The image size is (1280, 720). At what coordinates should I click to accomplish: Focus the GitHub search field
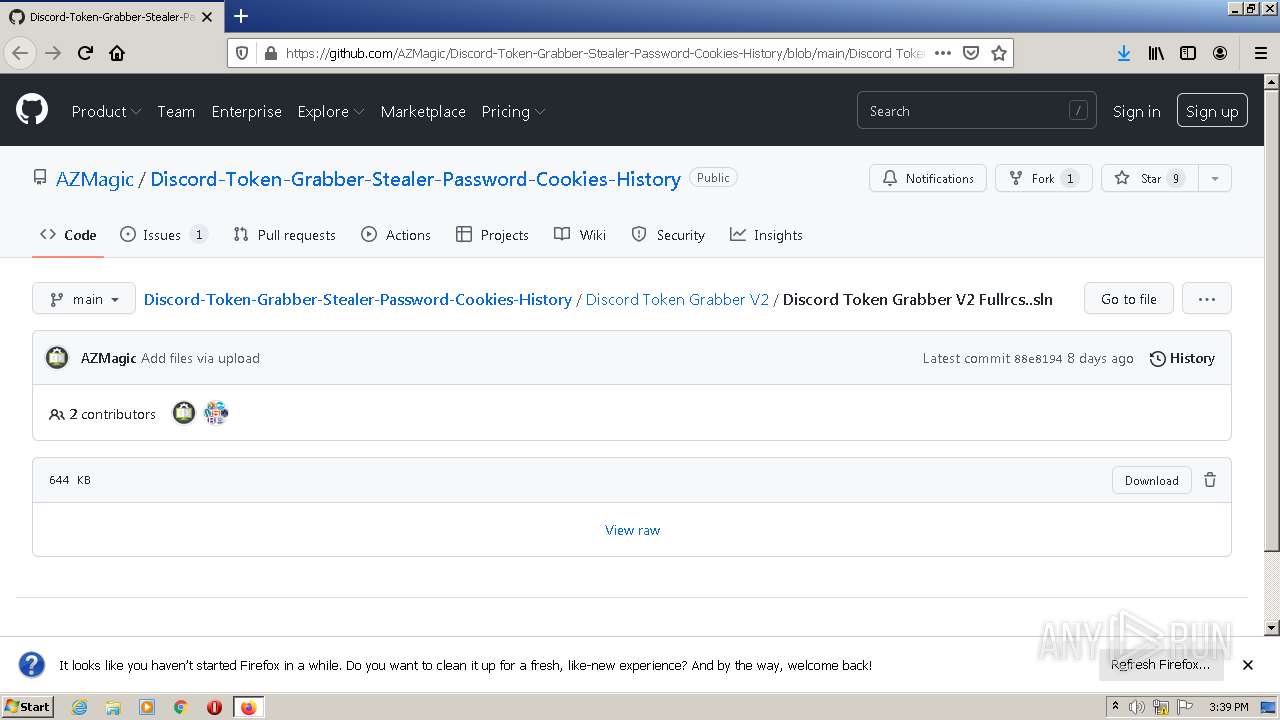pyautogui.click(x=976, y=111)
